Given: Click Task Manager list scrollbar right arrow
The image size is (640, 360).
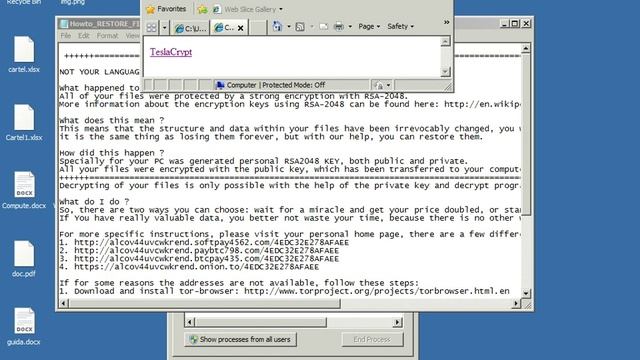Looking at the screenshot, I should [x=398, y=322].
